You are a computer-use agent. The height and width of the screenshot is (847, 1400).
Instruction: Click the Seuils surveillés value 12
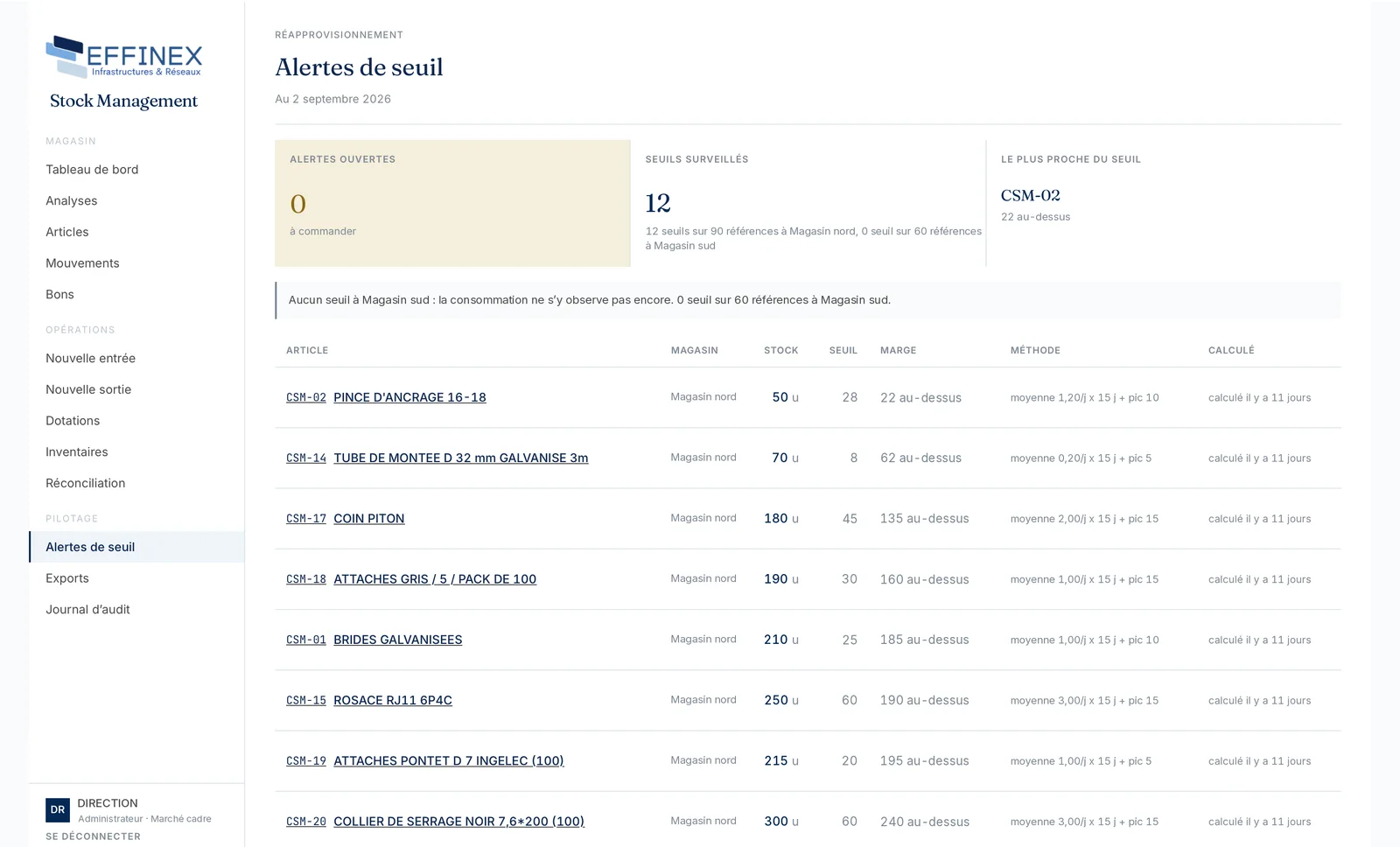pos(658,203)
